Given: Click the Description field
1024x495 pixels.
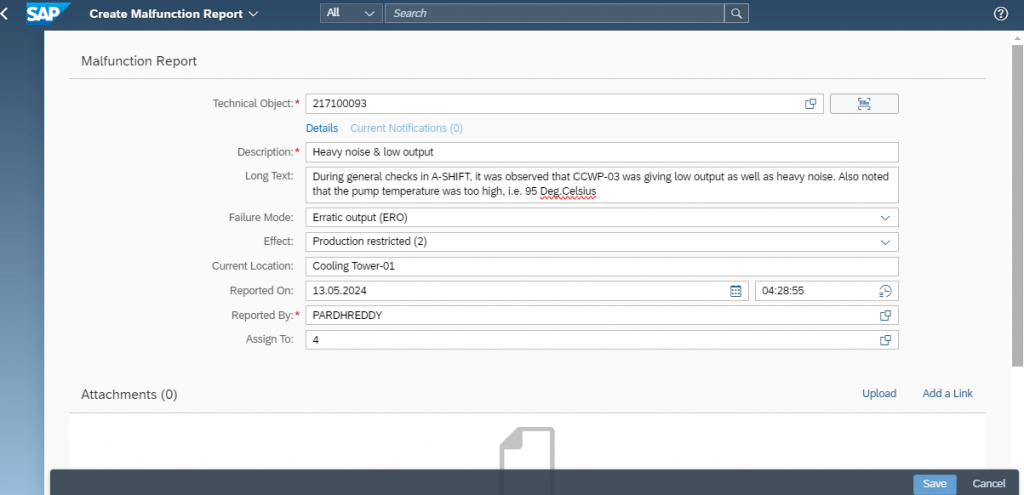Looking at the screenshot, I should tap(601, 152).
